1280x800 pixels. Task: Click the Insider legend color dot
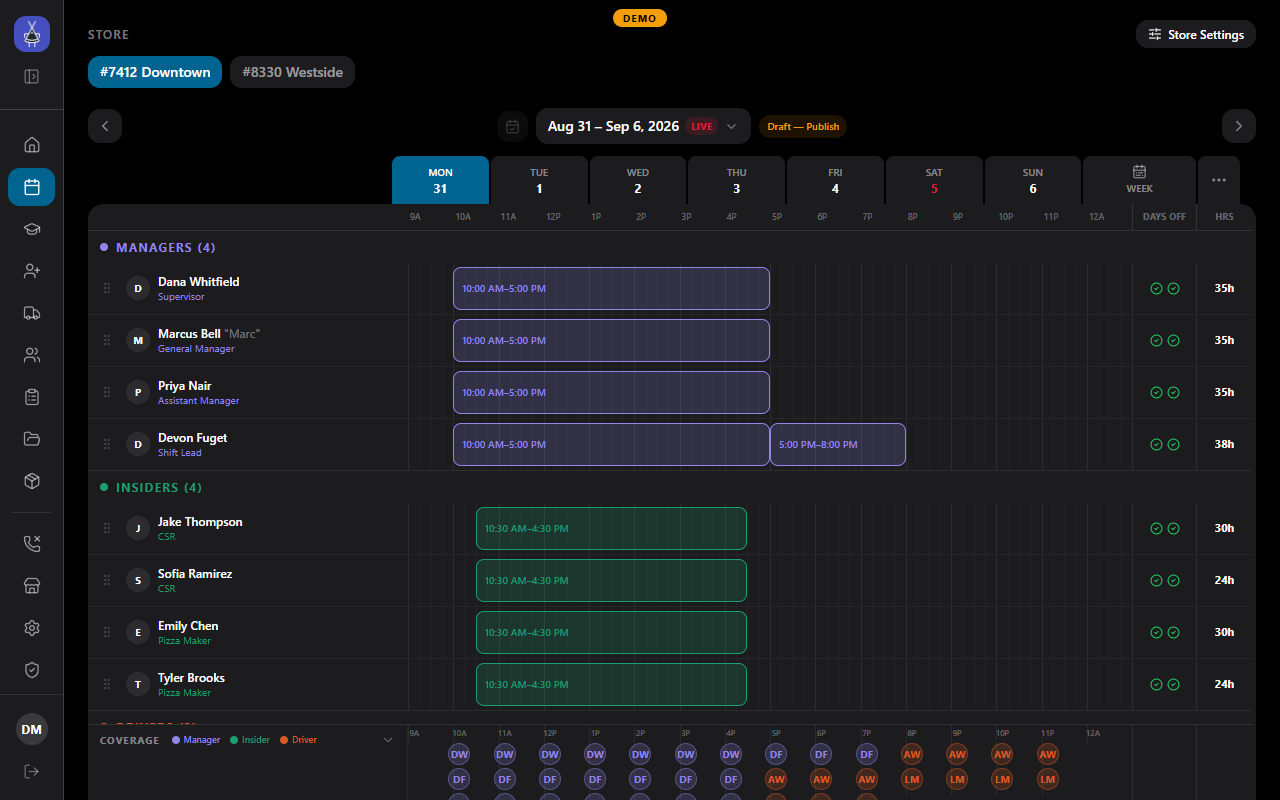234,740
